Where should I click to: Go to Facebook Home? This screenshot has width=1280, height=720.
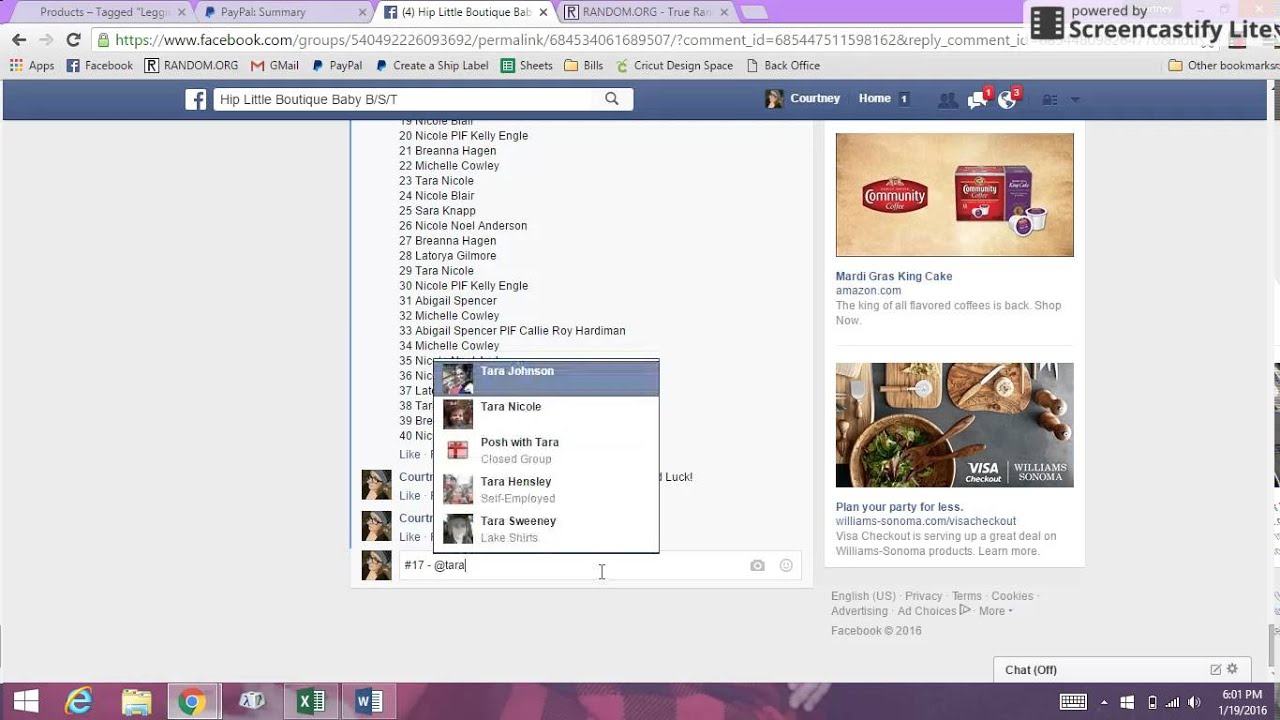874,98
